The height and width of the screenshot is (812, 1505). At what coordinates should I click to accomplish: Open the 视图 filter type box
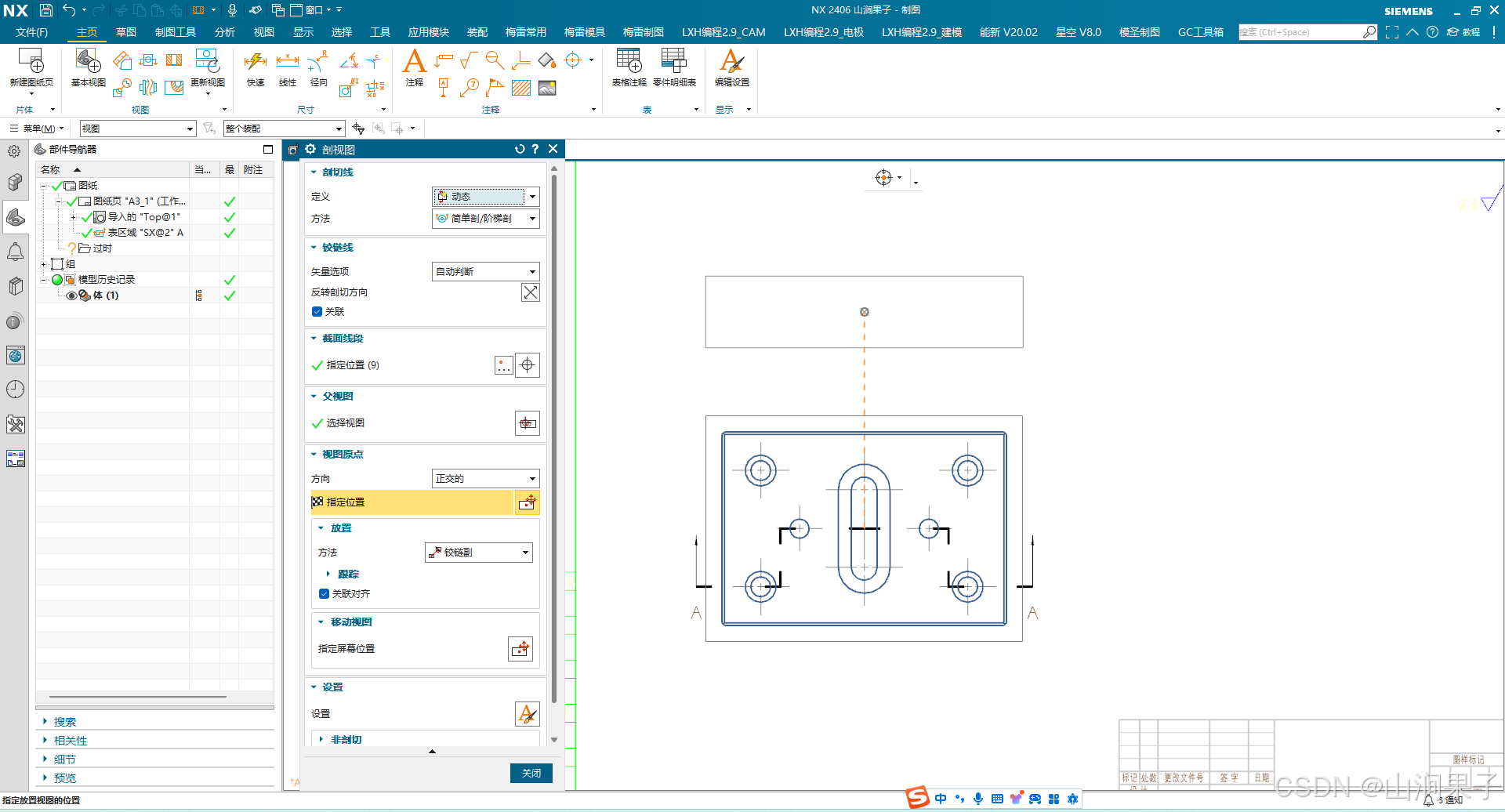pos(137,129)
